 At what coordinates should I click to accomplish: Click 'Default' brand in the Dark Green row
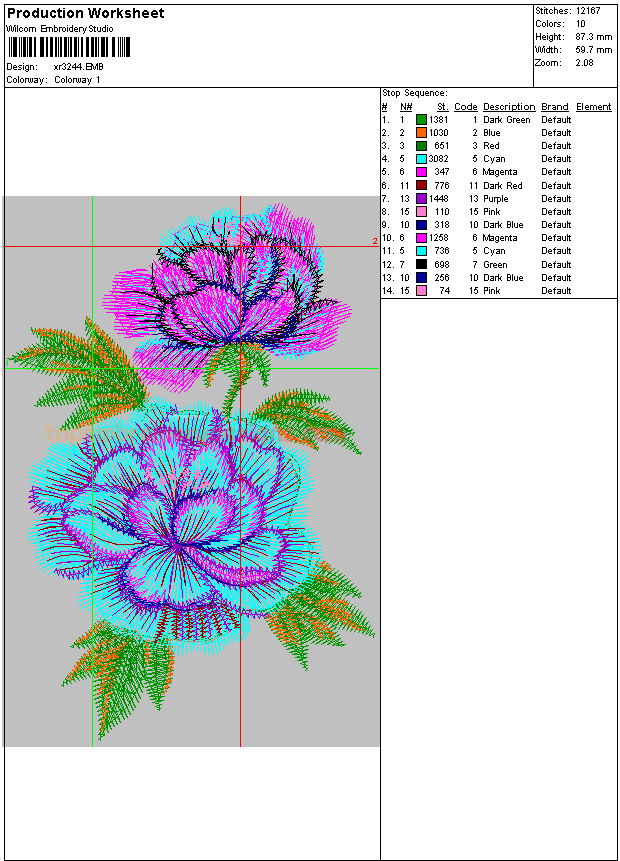pyautogui.click(x=556, y=120)
